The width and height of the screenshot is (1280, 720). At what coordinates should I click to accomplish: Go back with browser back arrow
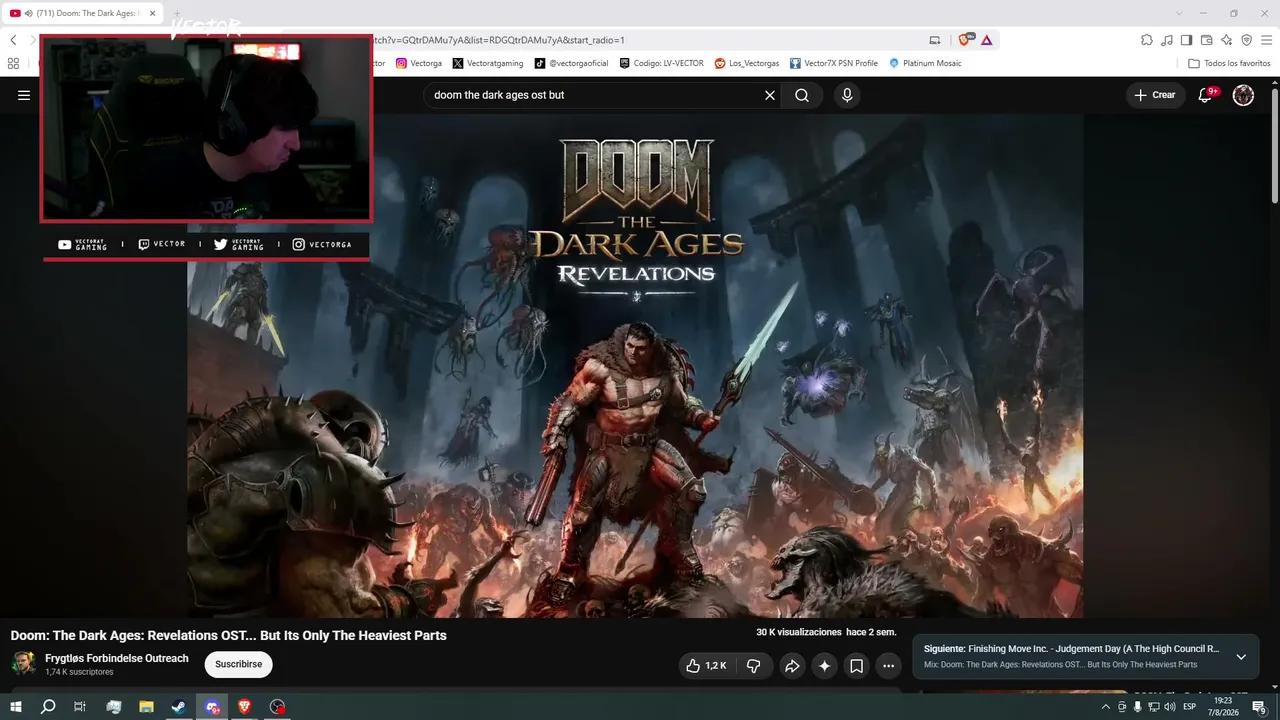[13, 40]
